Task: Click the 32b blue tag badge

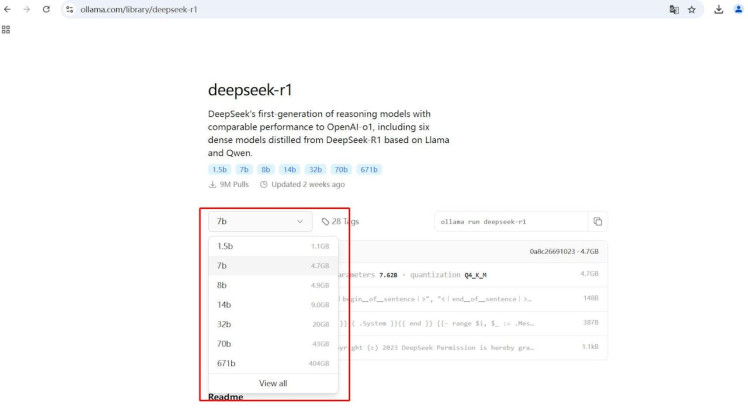Action: pos(315,170)
